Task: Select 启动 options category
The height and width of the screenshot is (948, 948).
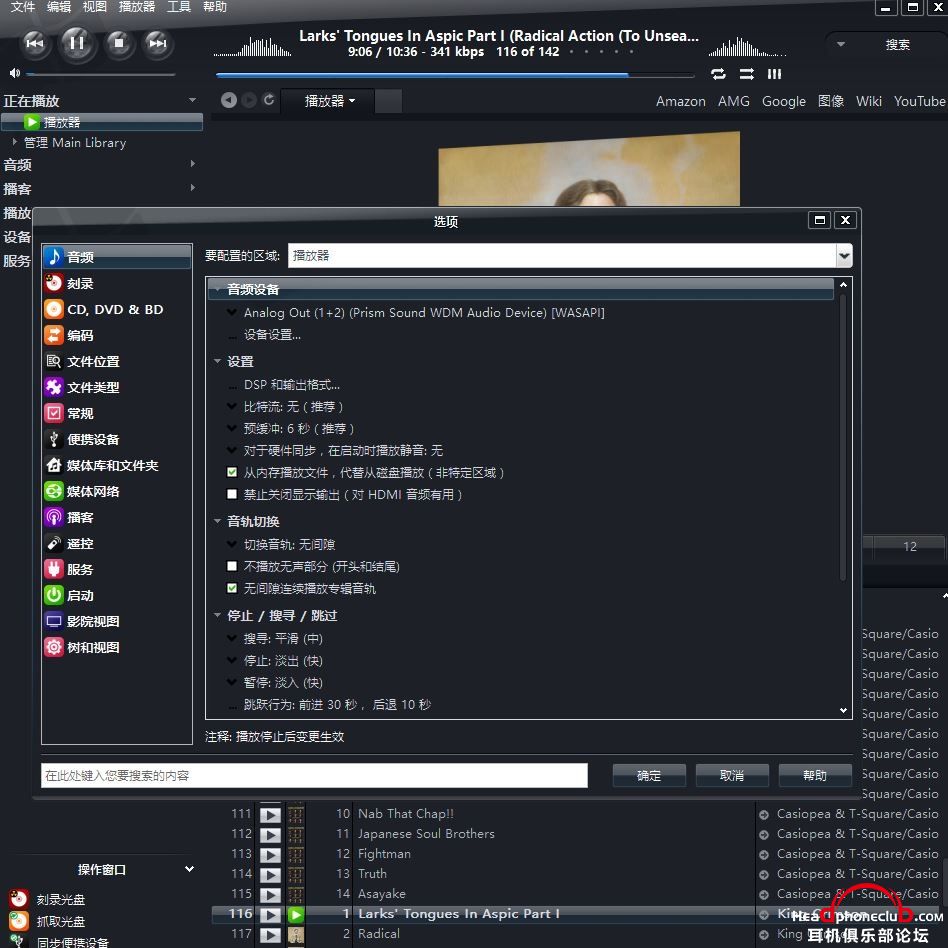Action: pyautogui.click(x=117, y=595)
